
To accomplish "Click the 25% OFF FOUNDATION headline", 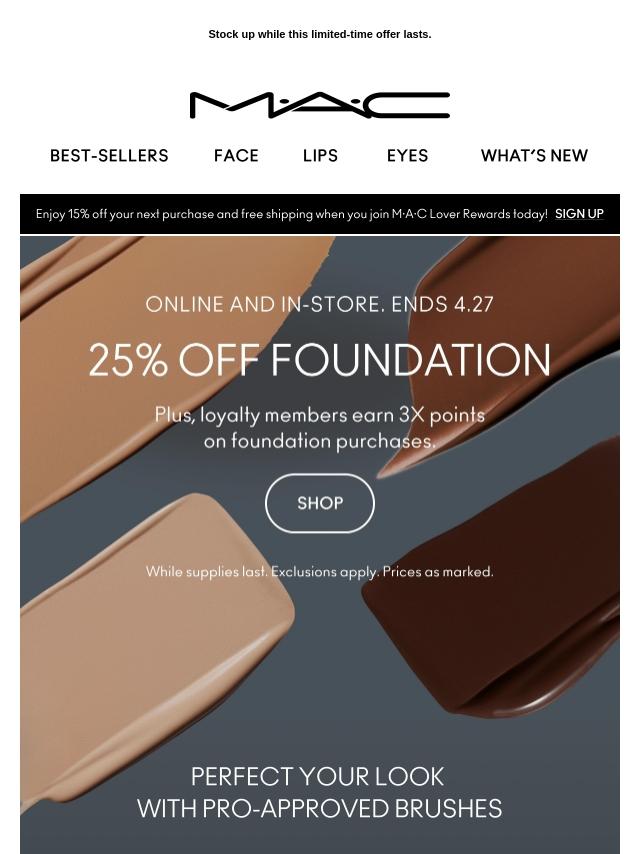I will pos(320,359).
